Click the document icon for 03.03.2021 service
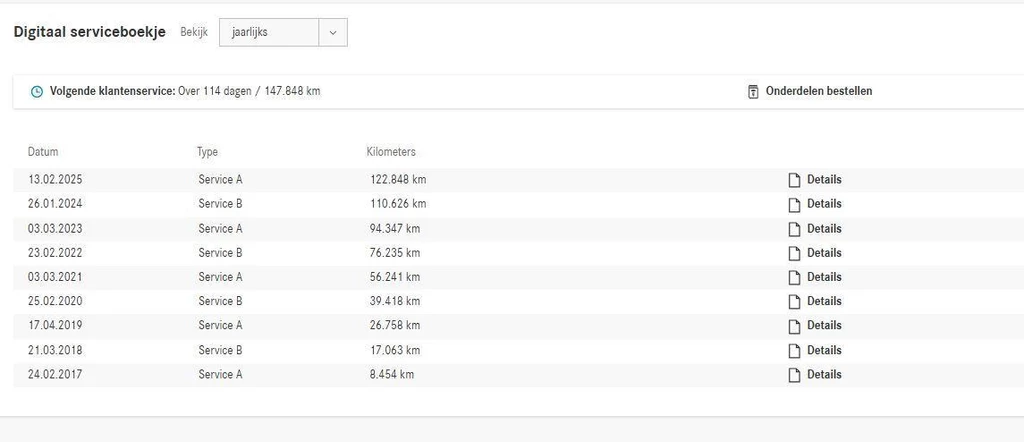Image resolution: width=1024 pixels, height=442 pixels. click(x=794, y=277)
